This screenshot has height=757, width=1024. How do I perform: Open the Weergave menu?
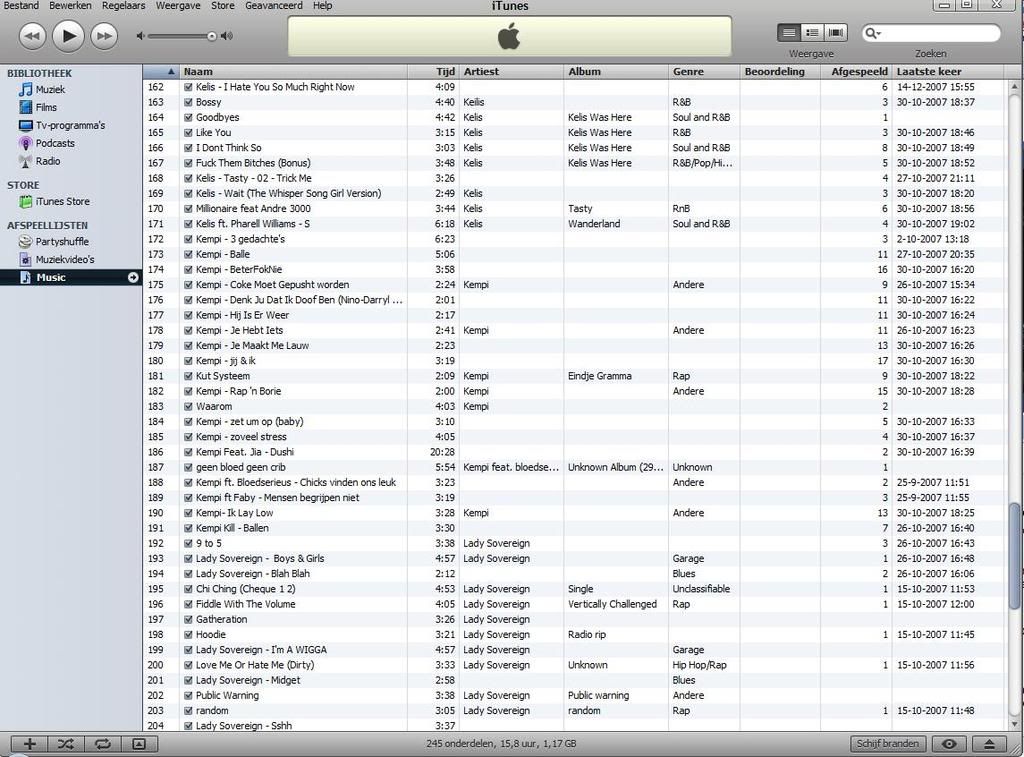pos(178,5)
